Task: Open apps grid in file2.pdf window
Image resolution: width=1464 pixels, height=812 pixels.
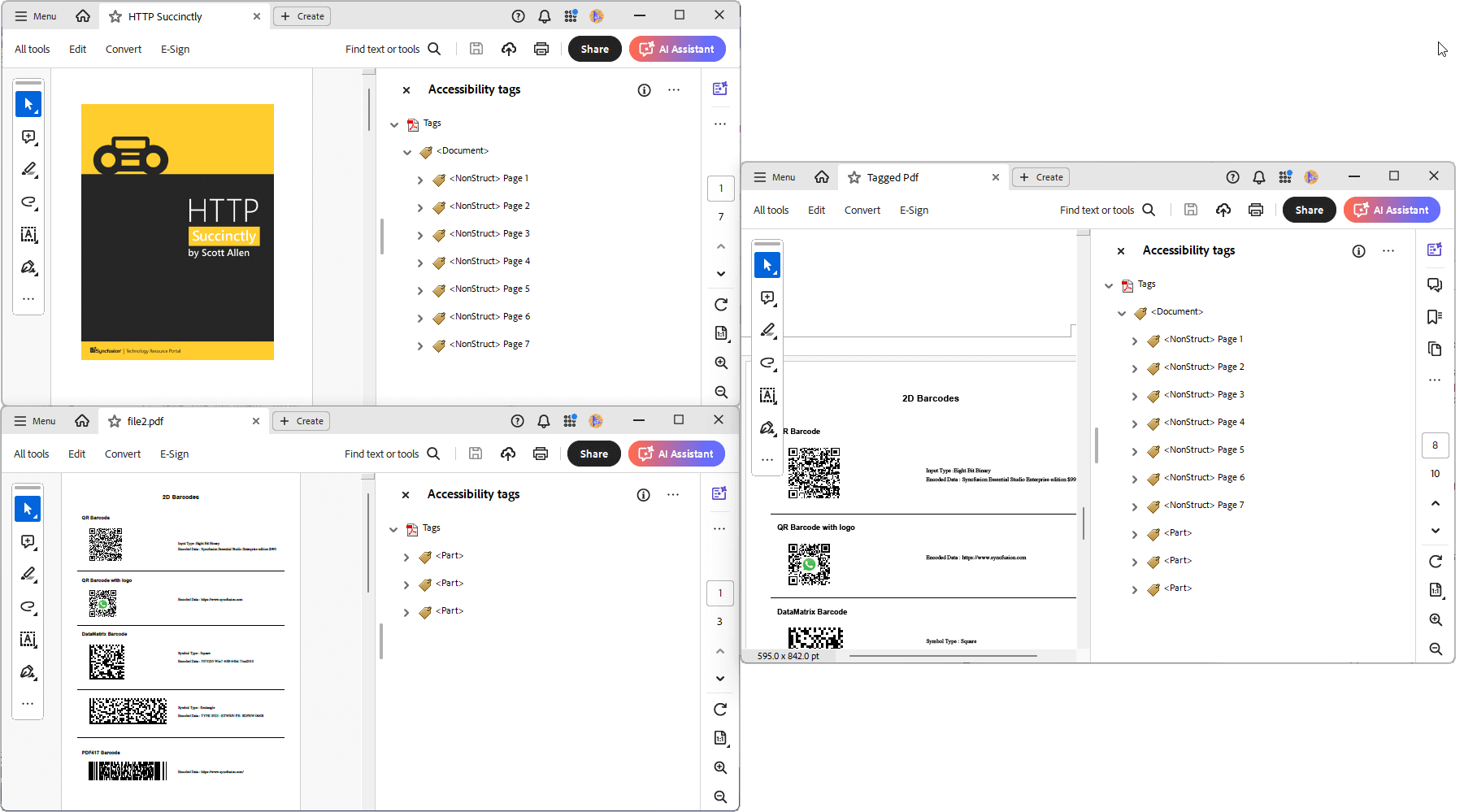Action: (x=570, y=421)
